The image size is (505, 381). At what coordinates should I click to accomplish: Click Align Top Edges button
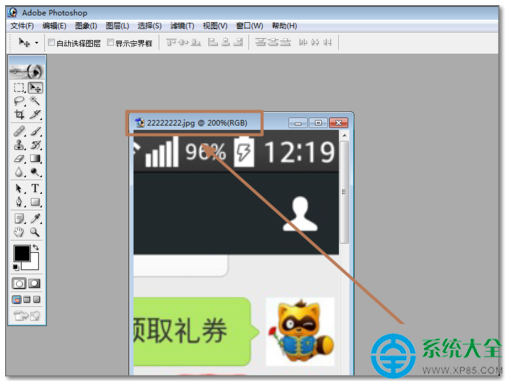171,42
